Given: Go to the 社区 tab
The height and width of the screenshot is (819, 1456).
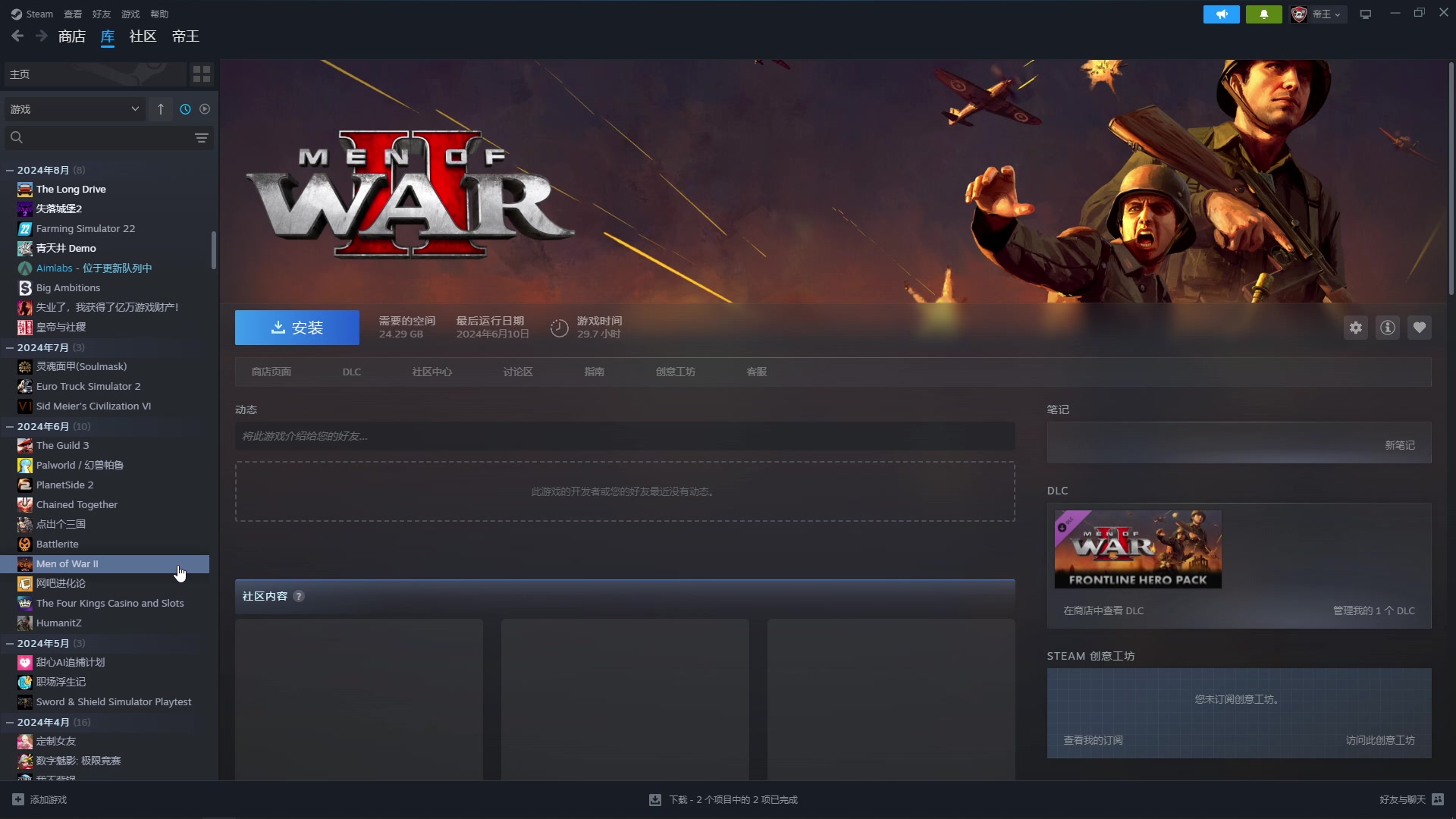Looking at the screenshot, I should [x=143, y=36].
